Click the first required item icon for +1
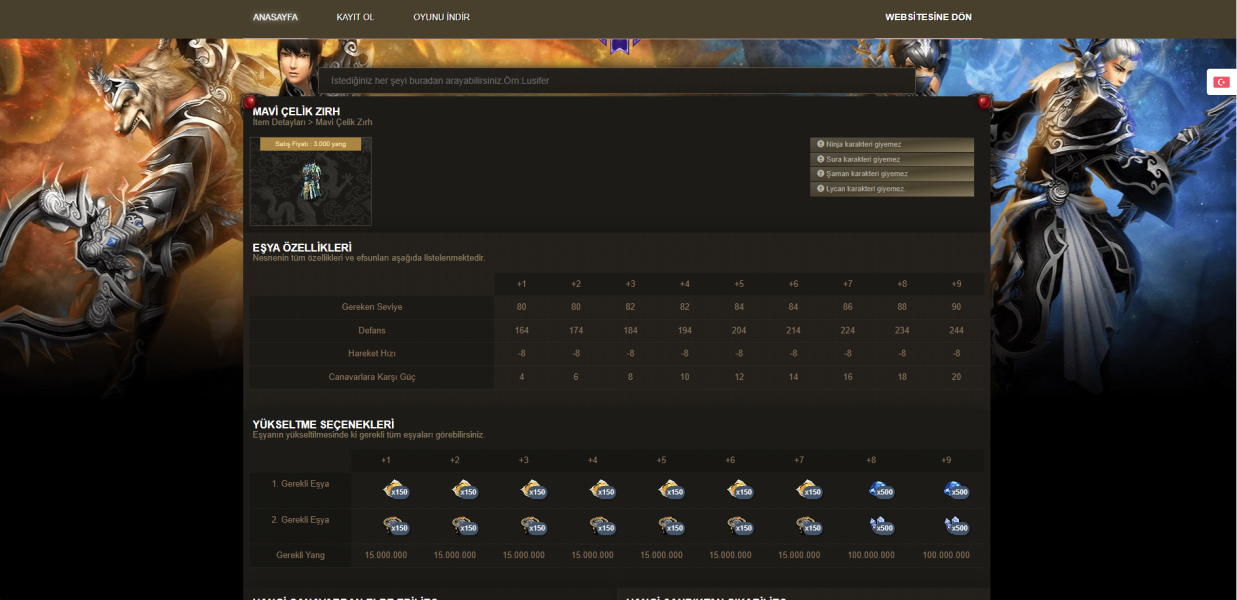The height and width of the screenshot is (600, 1237). click(x=395, y=489)
